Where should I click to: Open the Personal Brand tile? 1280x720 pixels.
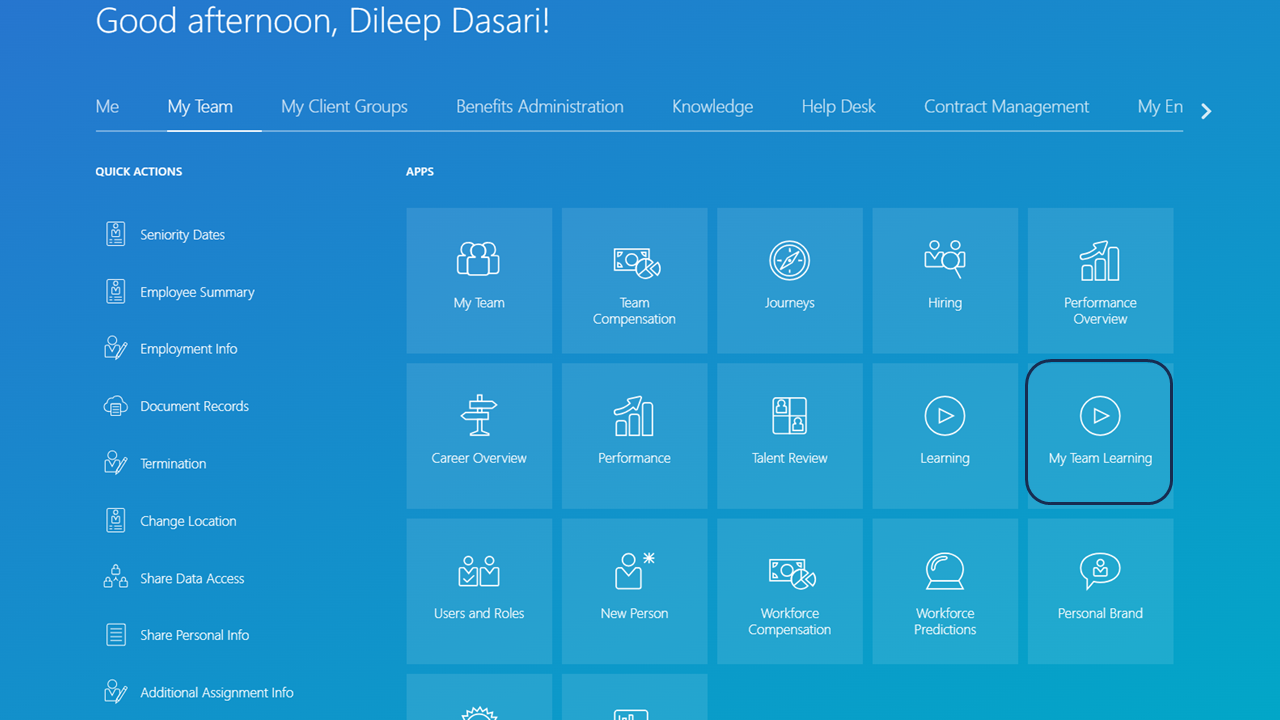[x=1100, y=590]
